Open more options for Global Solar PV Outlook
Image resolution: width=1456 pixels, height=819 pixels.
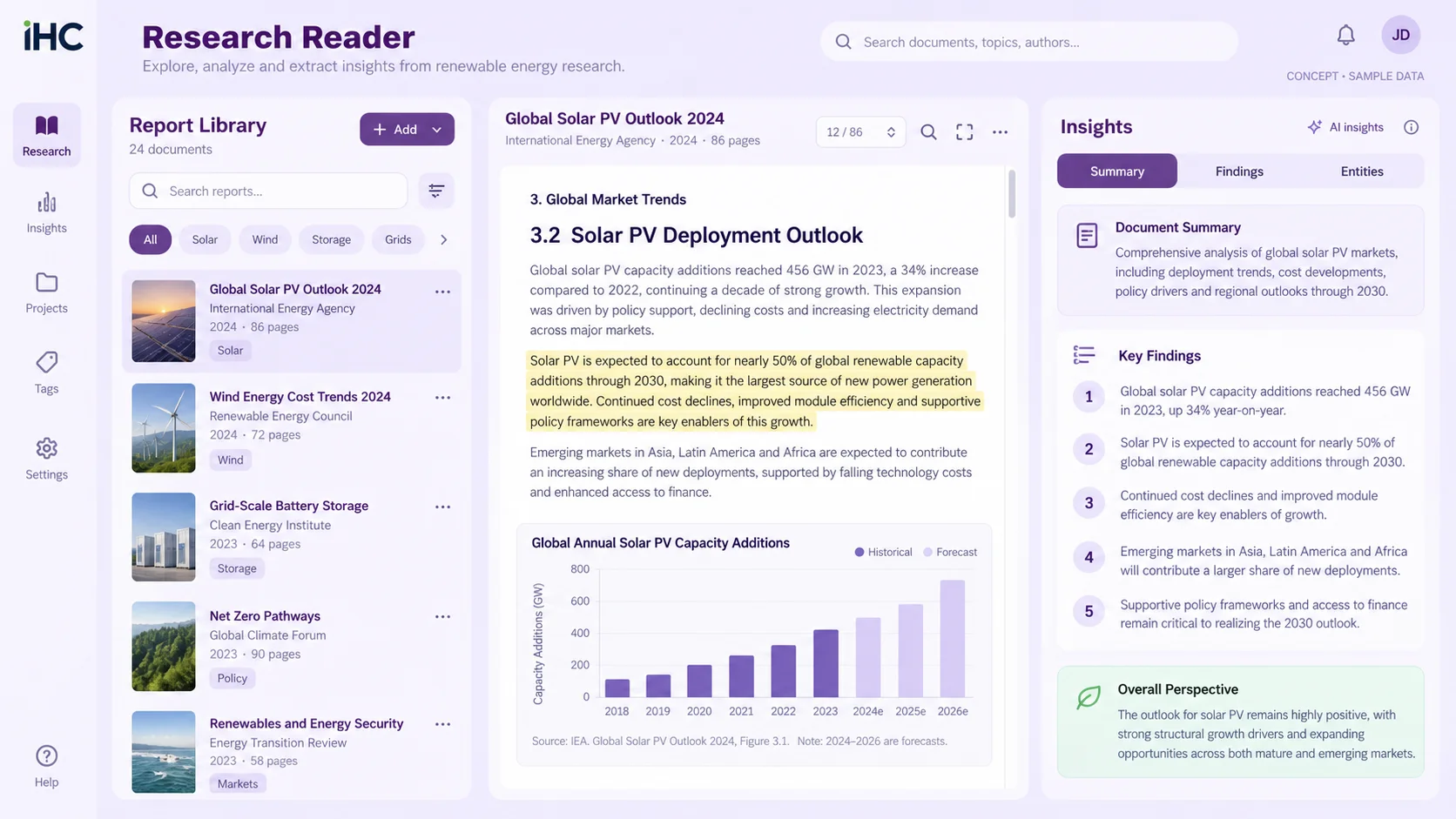click(x=442, y=292)
